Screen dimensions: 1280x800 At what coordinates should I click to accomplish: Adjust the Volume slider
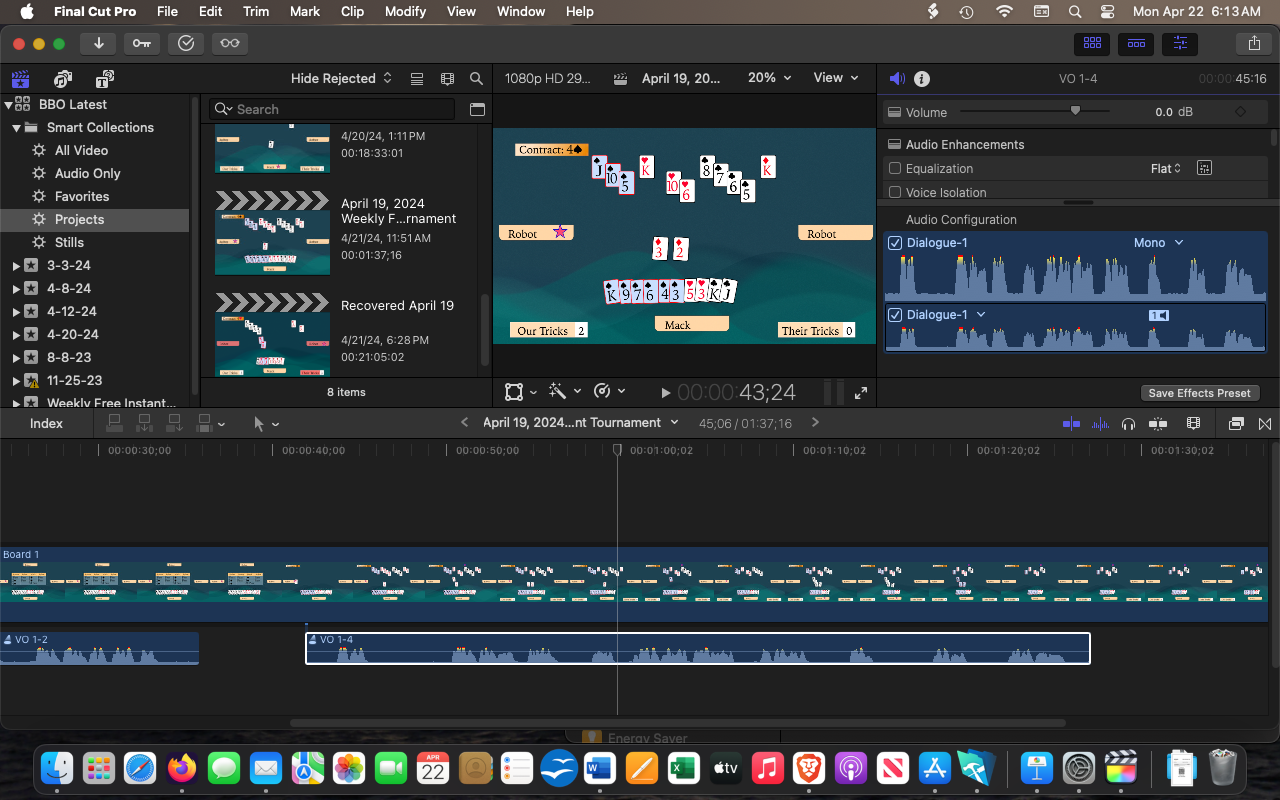tap(1076, 112)
